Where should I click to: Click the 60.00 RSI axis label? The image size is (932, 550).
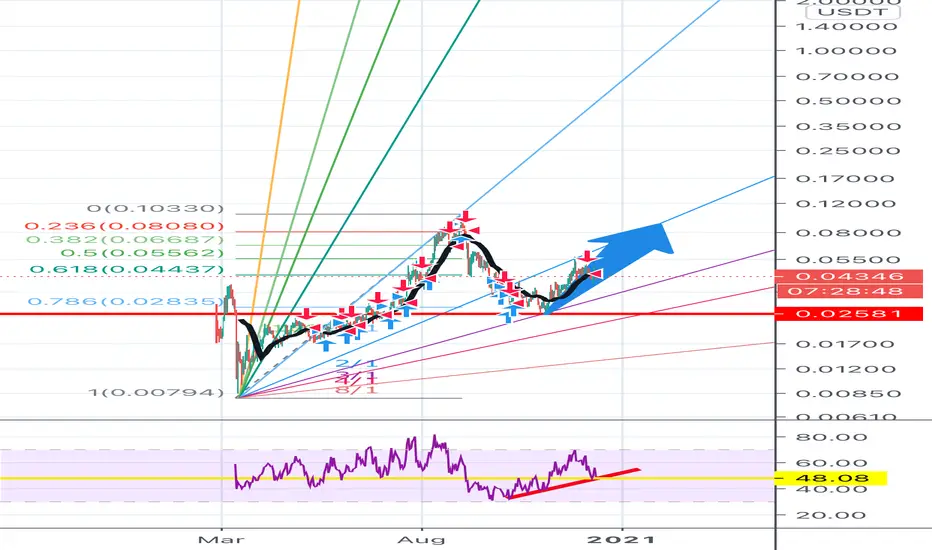click(x=832, y=463)
